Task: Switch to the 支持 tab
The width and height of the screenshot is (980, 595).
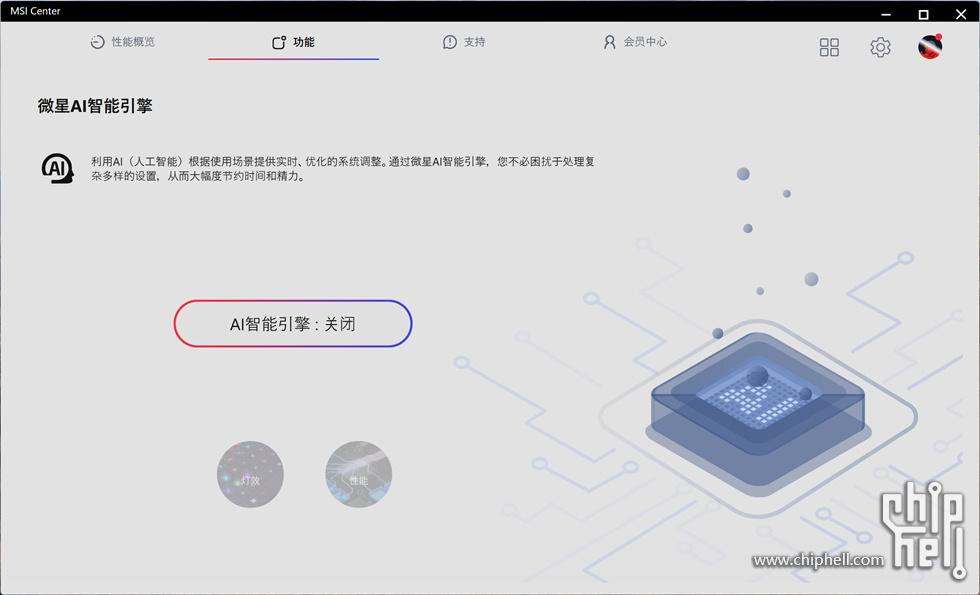Action: click(464, 42)
